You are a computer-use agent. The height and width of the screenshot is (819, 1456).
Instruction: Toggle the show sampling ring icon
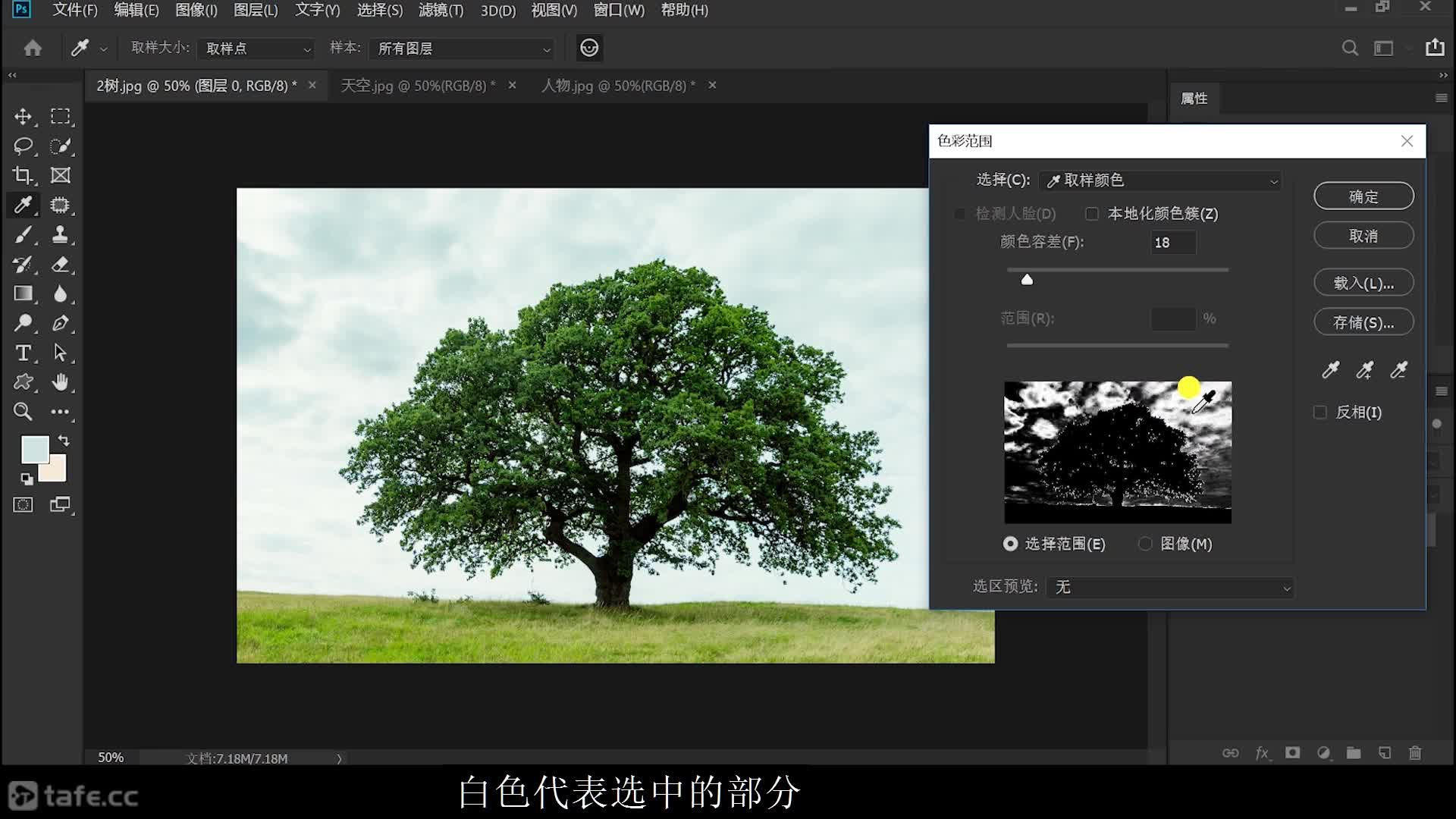[x=589, y=48]
